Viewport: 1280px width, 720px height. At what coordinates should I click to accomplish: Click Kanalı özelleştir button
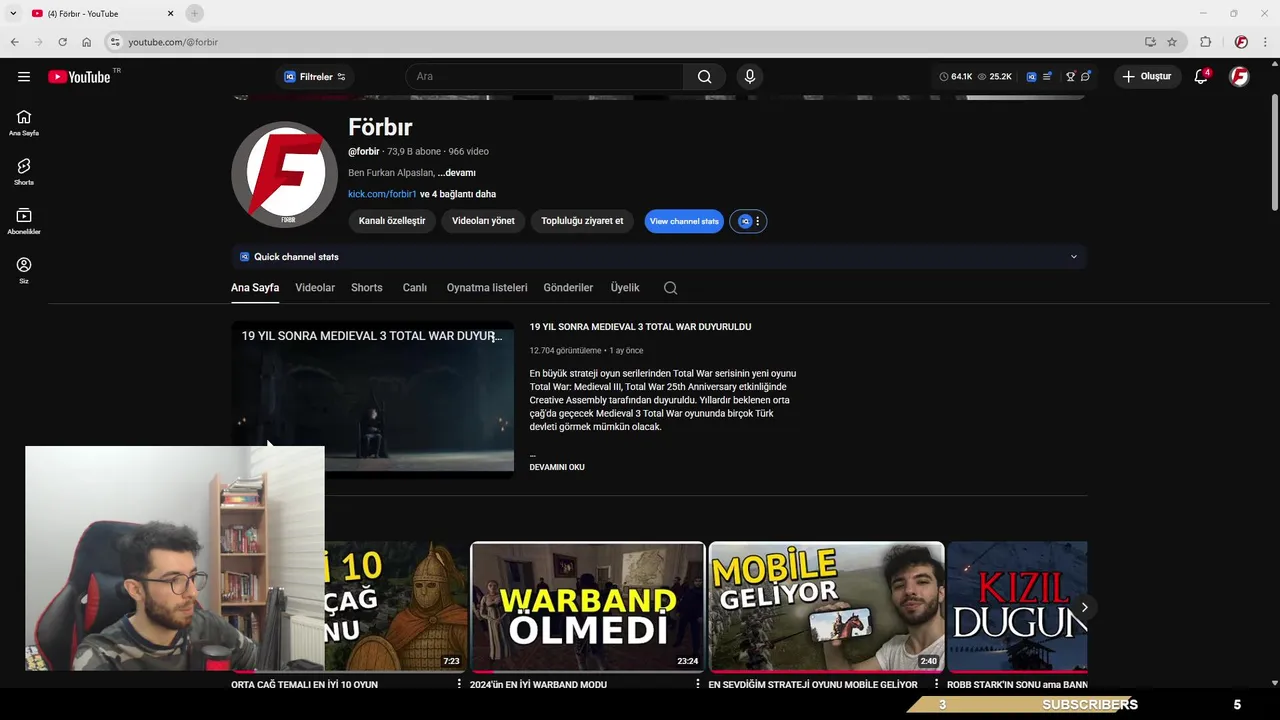point(392,221)
